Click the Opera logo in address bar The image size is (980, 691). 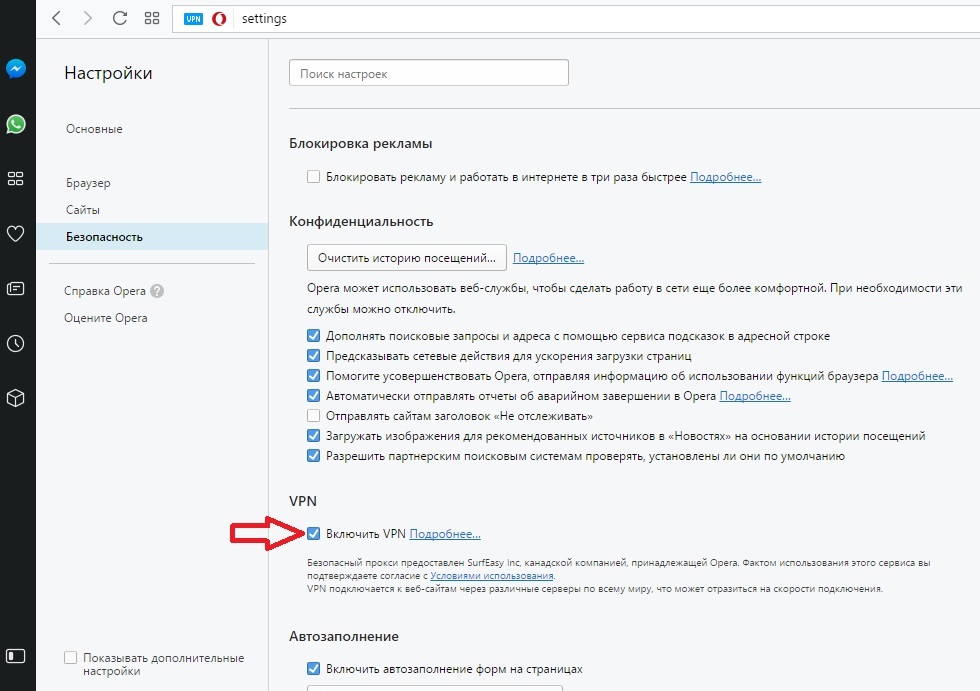(219, 19)
